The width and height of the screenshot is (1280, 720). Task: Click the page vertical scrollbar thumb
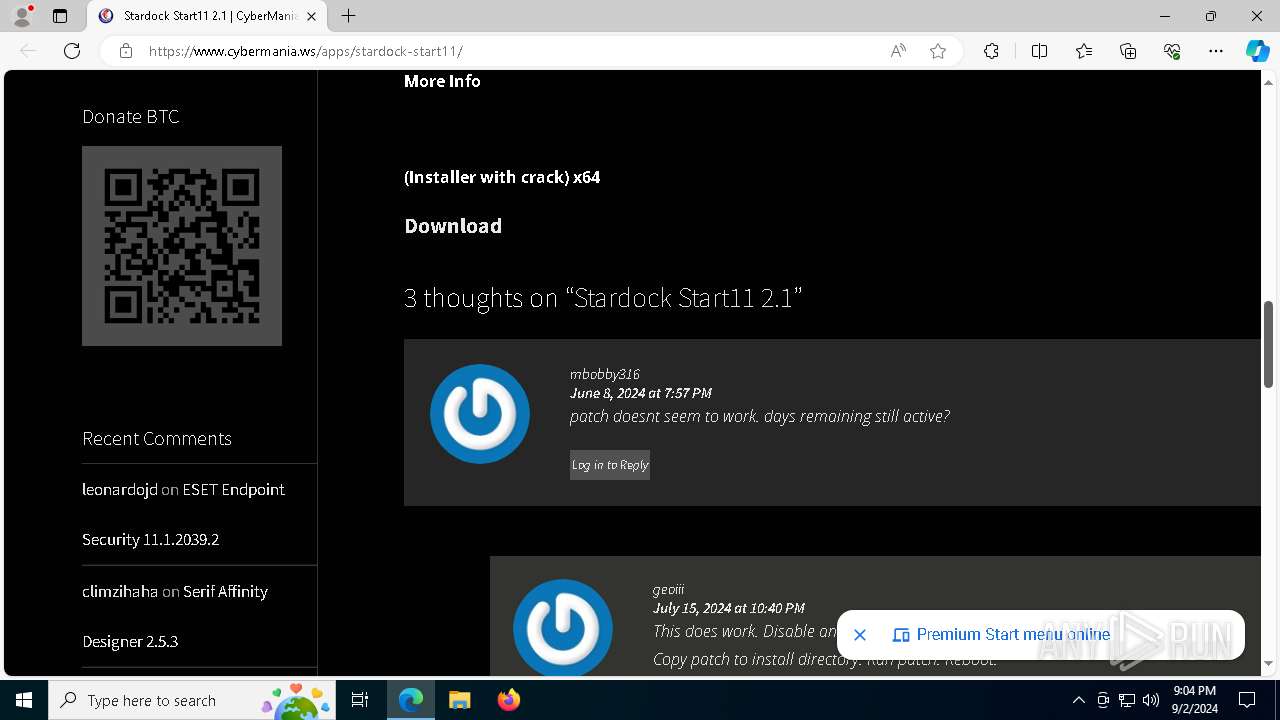(1268, 344)
